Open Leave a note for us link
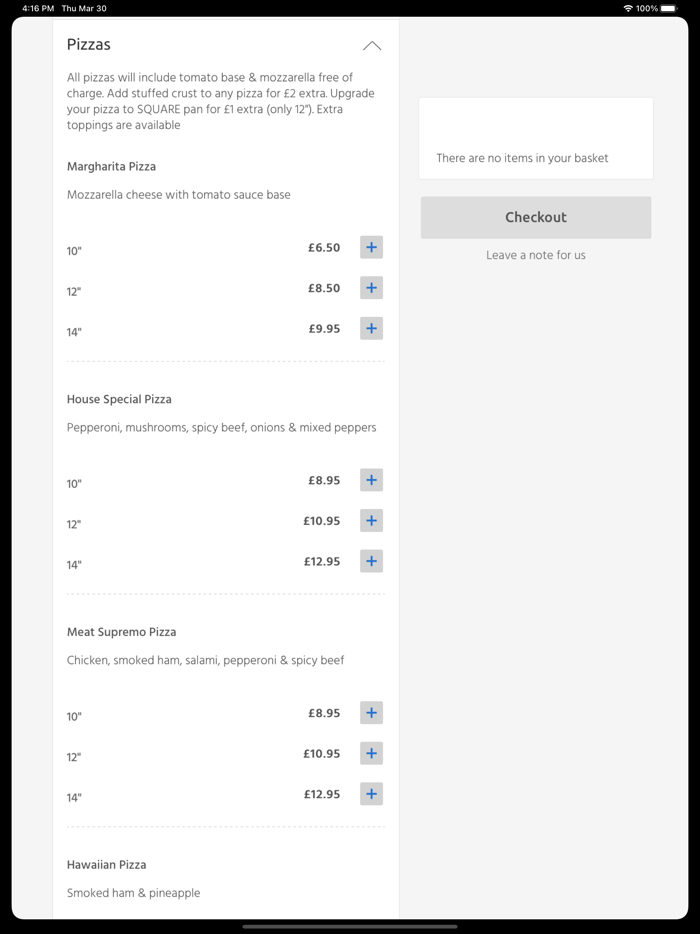Image resolution: width=700 pixels, height=934 pixels. click(x=536, y=255)
